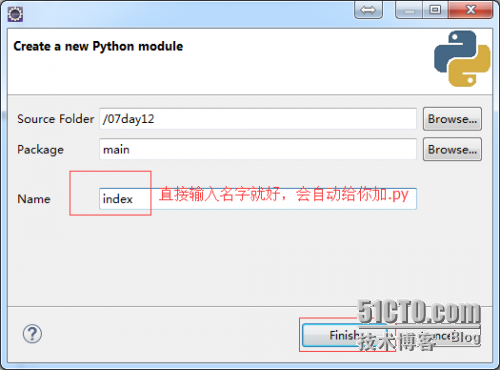The height and width of the screenshot is (370, 500).
Task: Maximize the dialog window
Action: tap(435, 10)
